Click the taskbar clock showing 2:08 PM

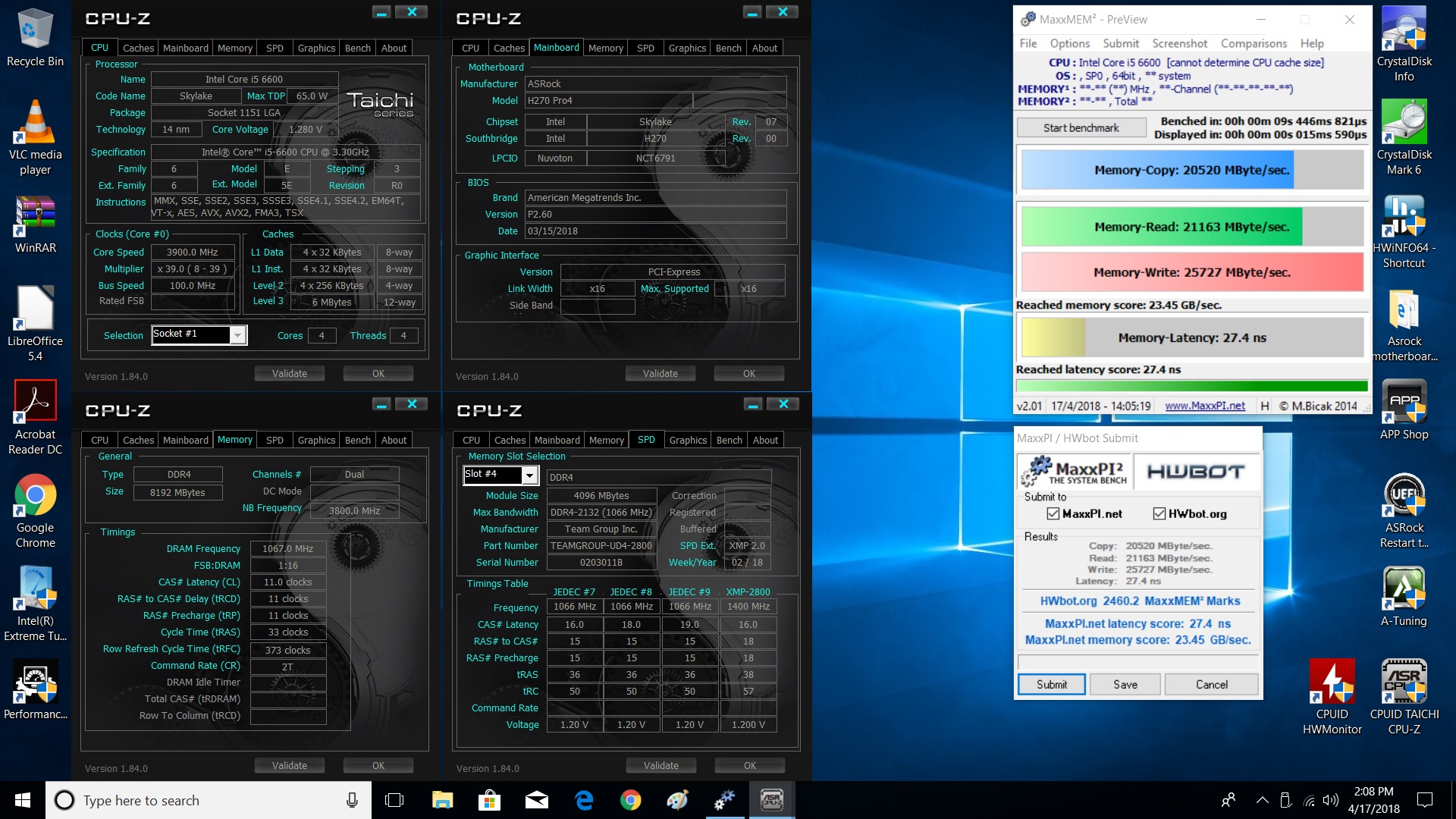coord(1373,800)
